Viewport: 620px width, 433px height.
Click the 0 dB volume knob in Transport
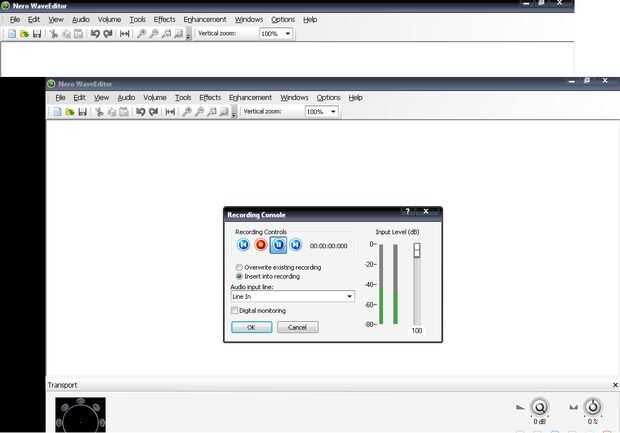pyautogui.click(x=539, y=407)
